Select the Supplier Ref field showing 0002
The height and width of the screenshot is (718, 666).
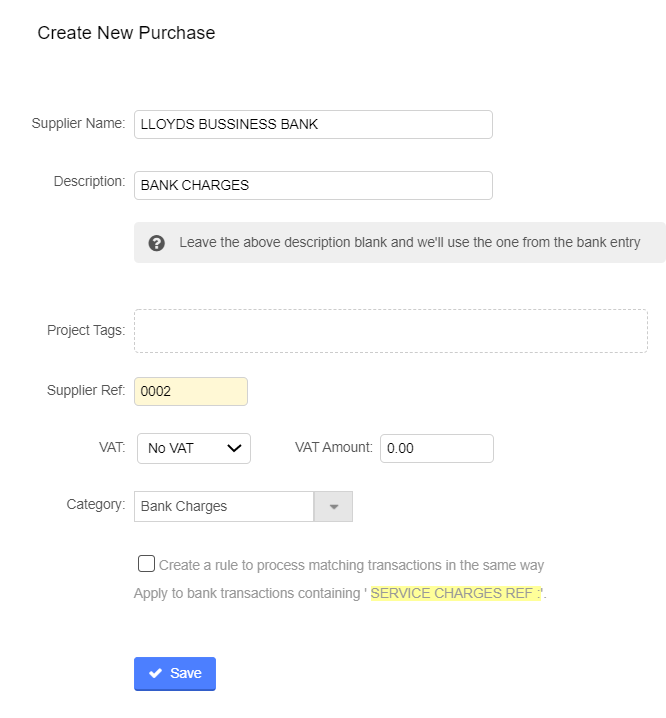click(x=190, y=392)
